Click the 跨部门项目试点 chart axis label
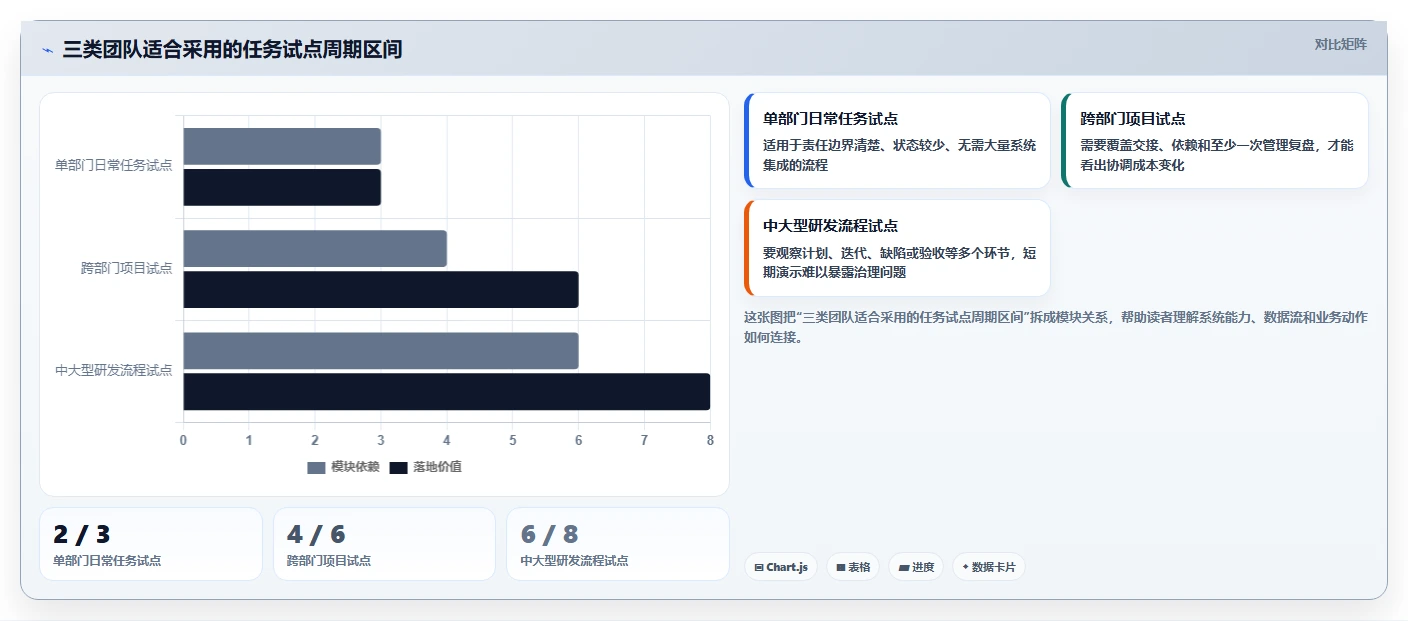Image resolution: width=1408 pixels, height=621 pixels. (x=126, y=268)
